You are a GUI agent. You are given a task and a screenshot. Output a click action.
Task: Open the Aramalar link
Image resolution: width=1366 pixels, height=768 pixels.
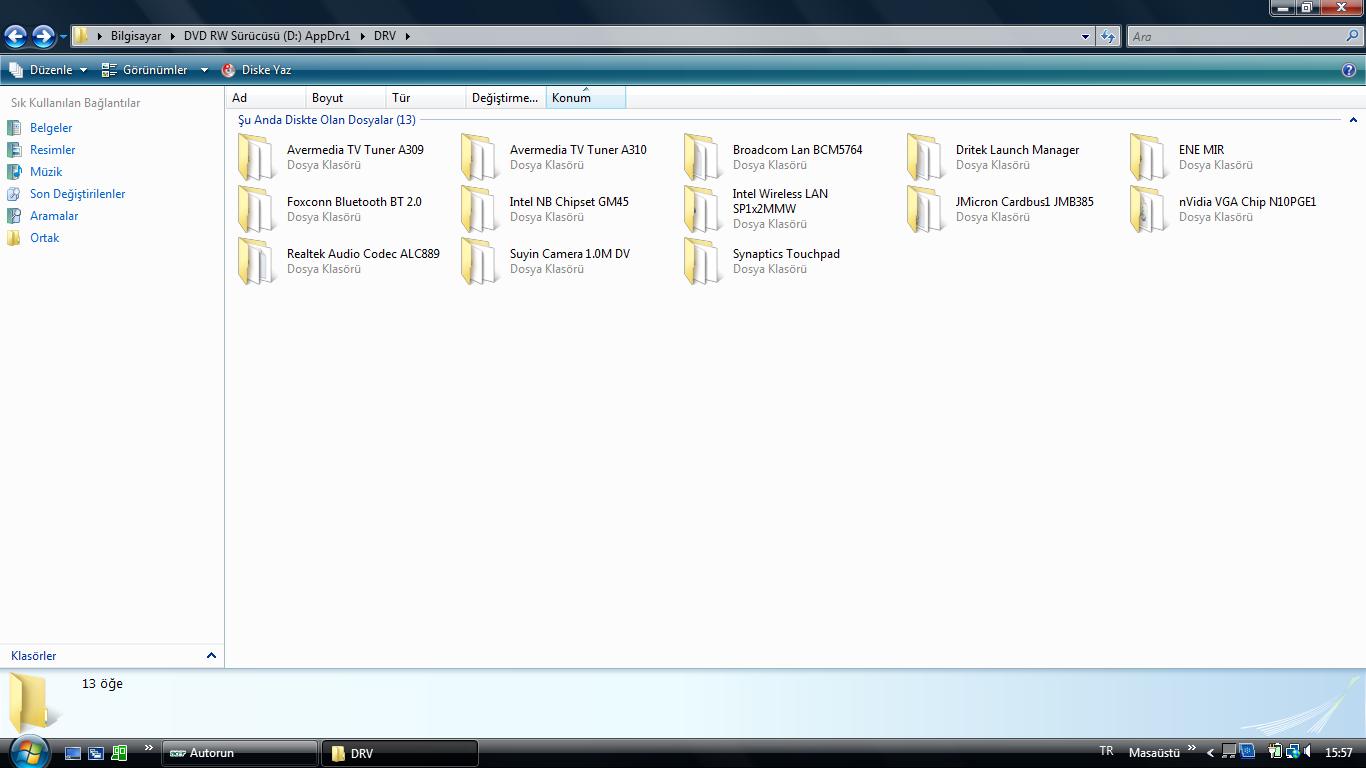tap(54, 216)
